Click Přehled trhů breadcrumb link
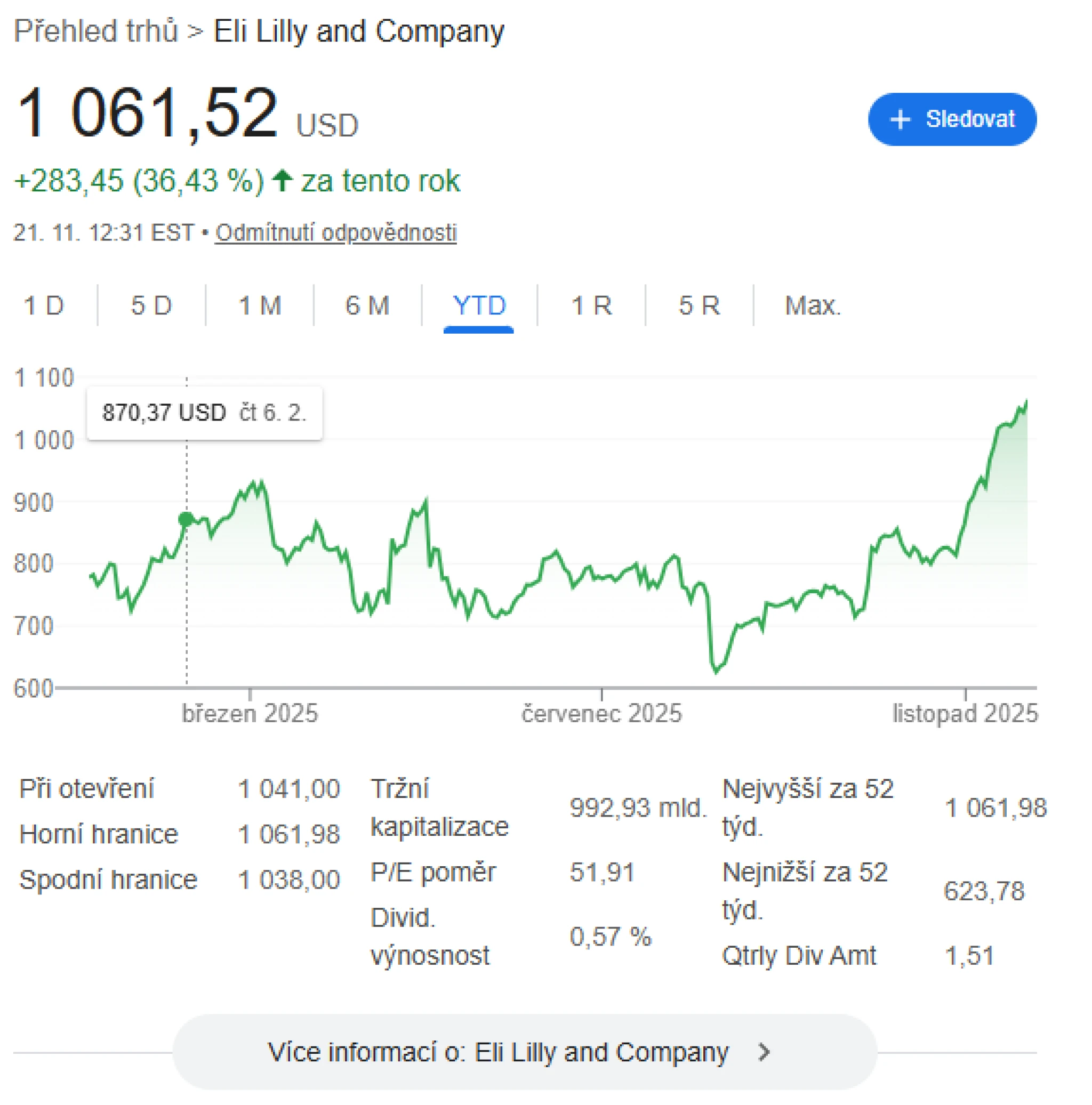The height and width of the screenshot is (1105, 1092). coord(95,31)
